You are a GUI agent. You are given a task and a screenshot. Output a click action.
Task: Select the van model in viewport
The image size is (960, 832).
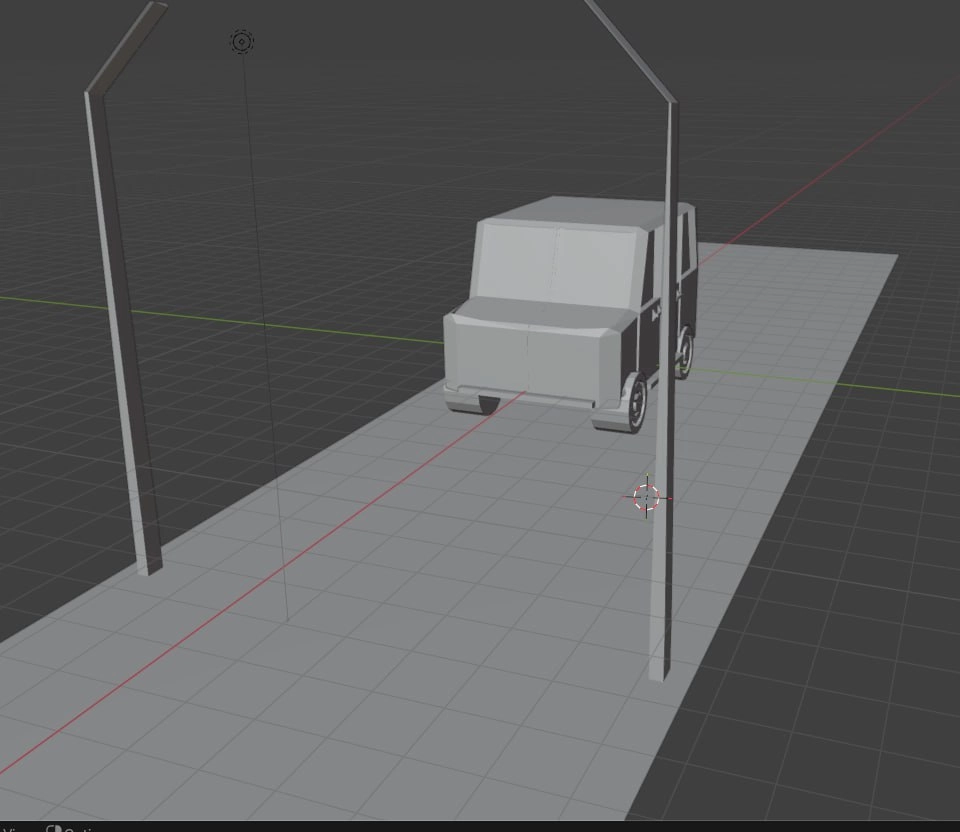click(569, 313)
